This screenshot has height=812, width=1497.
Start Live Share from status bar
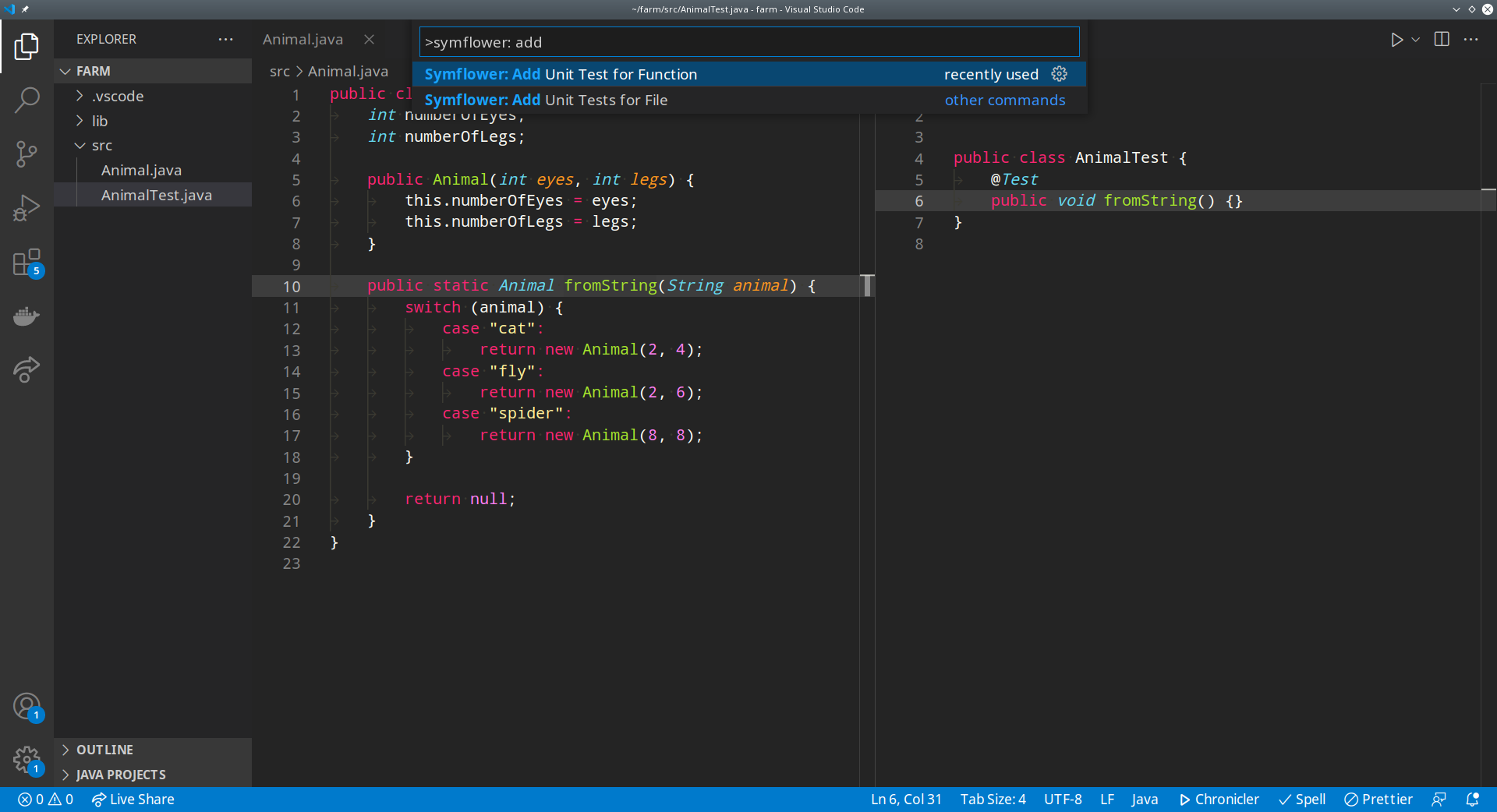133,800
